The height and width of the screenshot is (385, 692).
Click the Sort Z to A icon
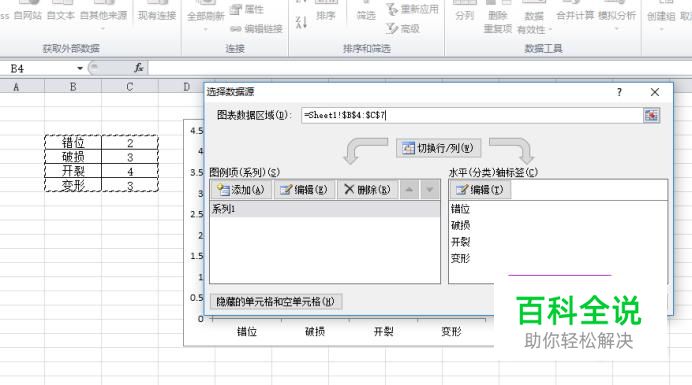[x=301, y=22]
